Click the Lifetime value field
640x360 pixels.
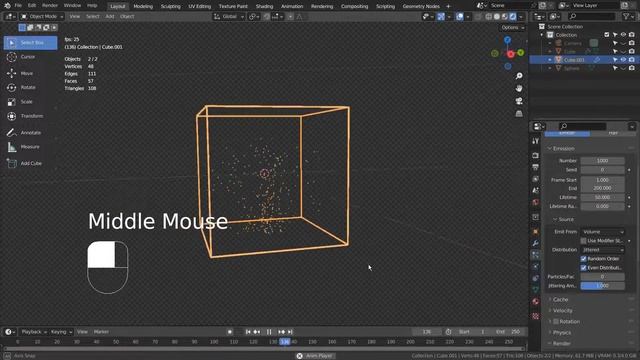[x=602, y=198]
